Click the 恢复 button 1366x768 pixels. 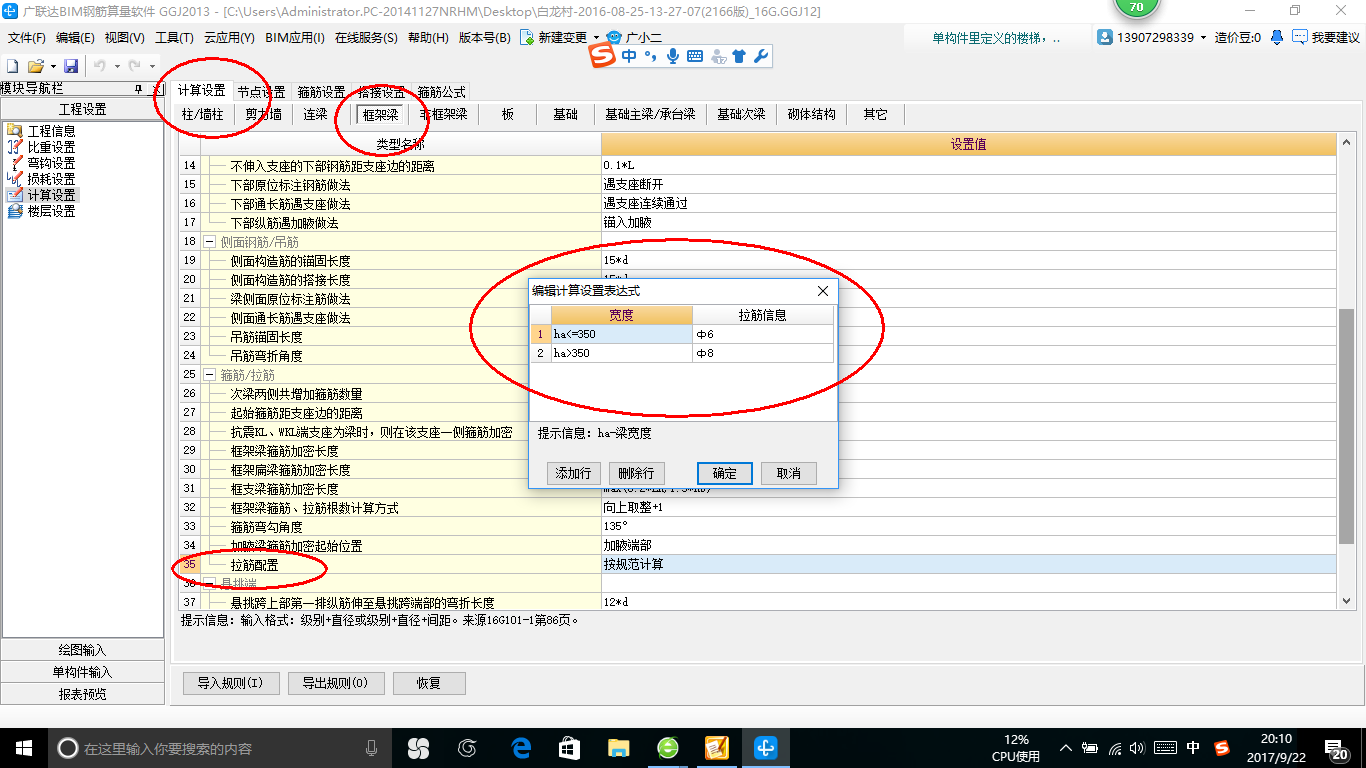[428, 683]
